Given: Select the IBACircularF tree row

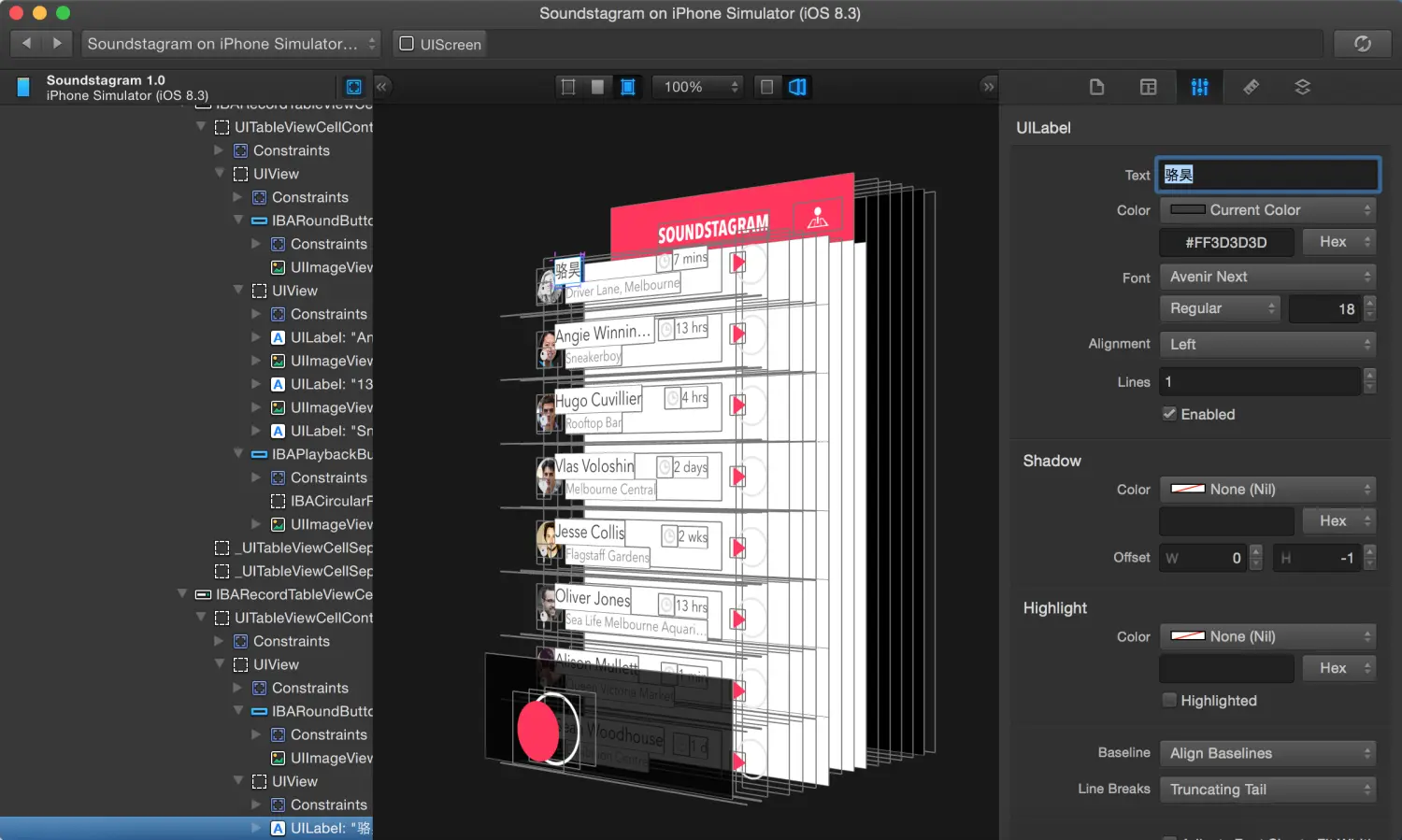Looking at the screenshot, I should (x=187, y=501).
